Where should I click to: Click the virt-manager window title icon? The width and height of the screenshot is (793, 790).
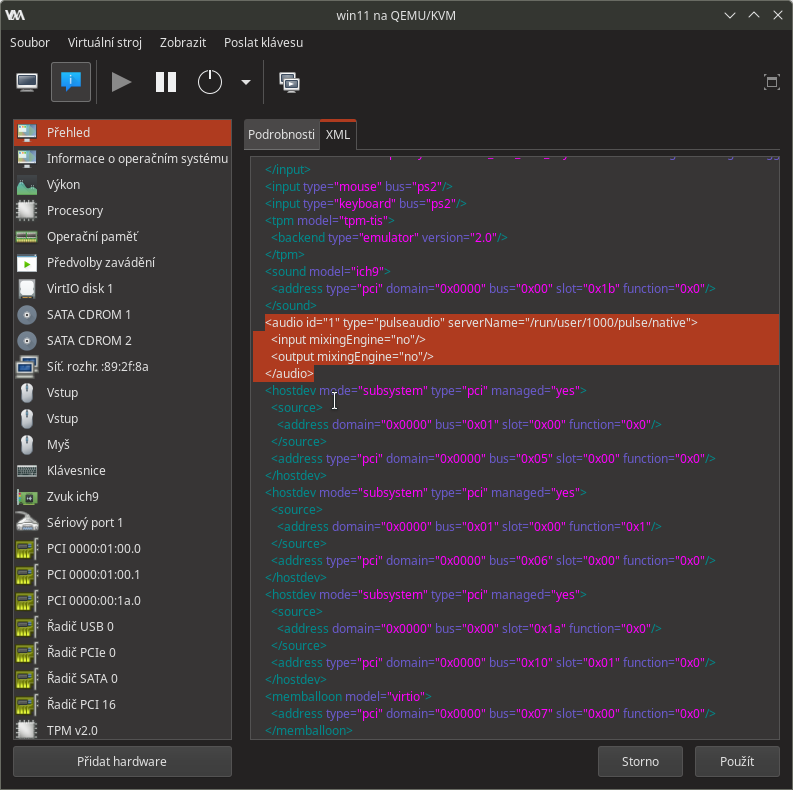pos(15,15)
